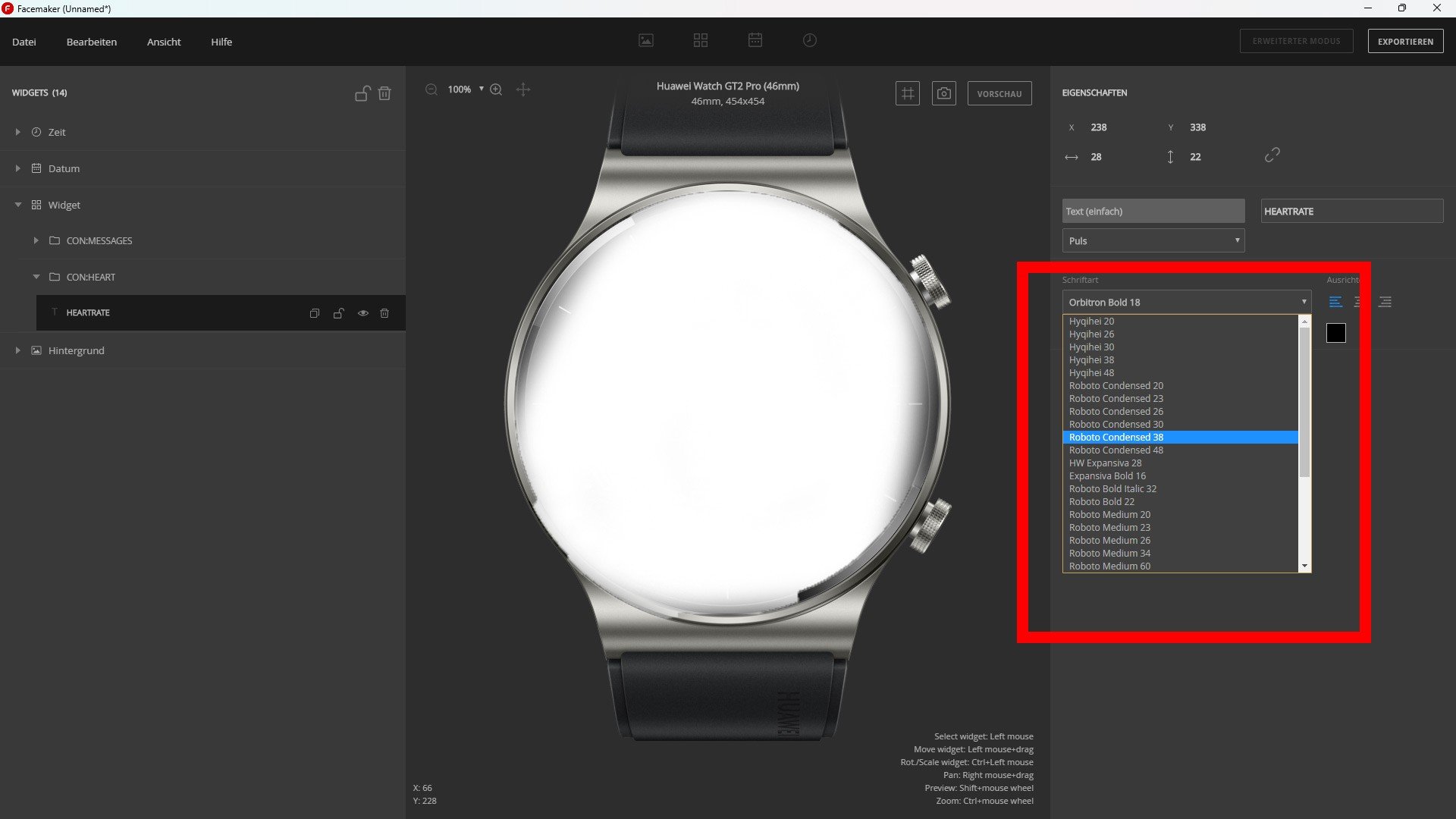1456x819 pixels.
Task: Click the grid widgets icon in top toolbar
Action: coord(701,40)
